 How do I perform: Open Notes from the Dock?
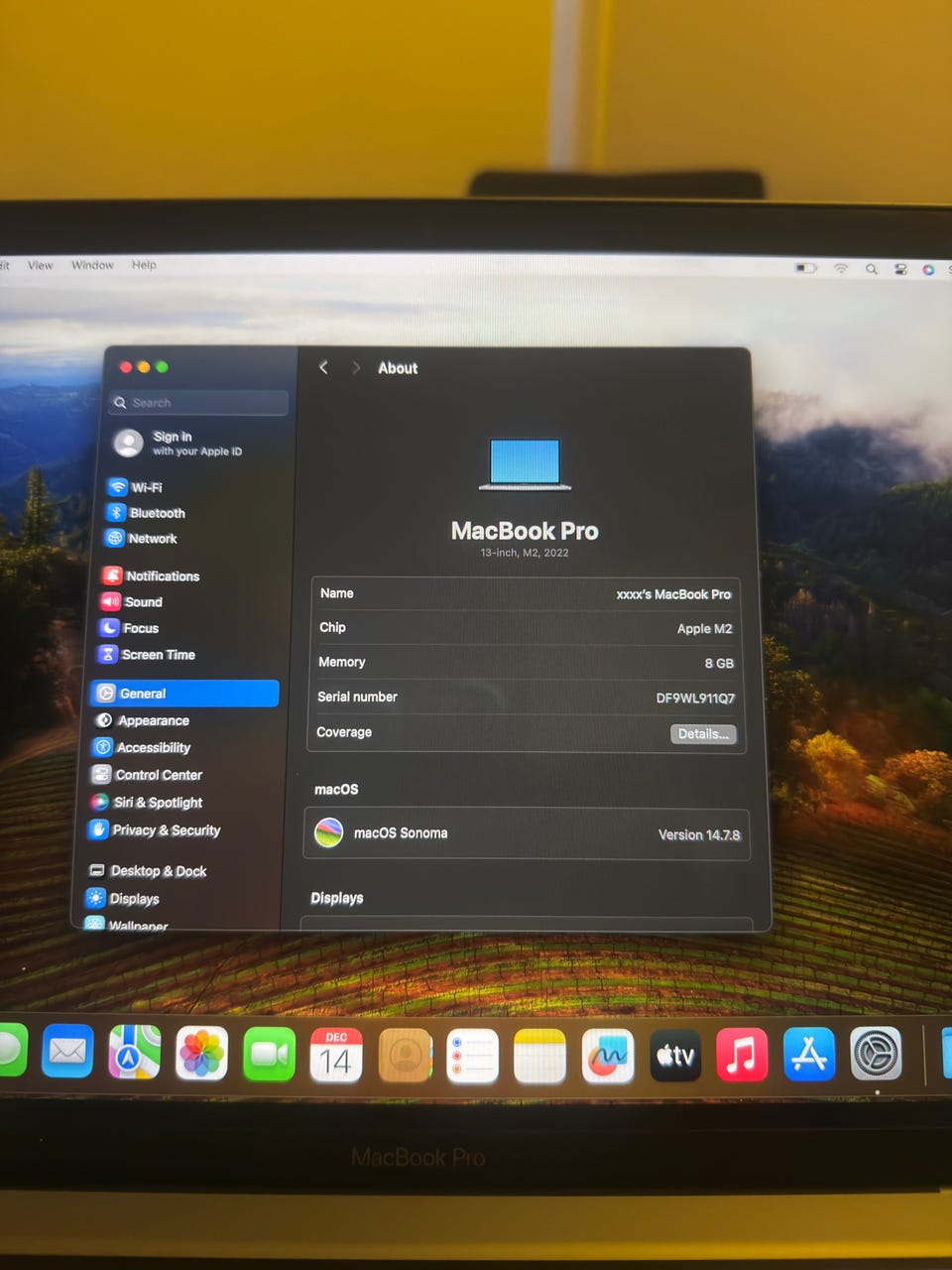point(539,1056)
